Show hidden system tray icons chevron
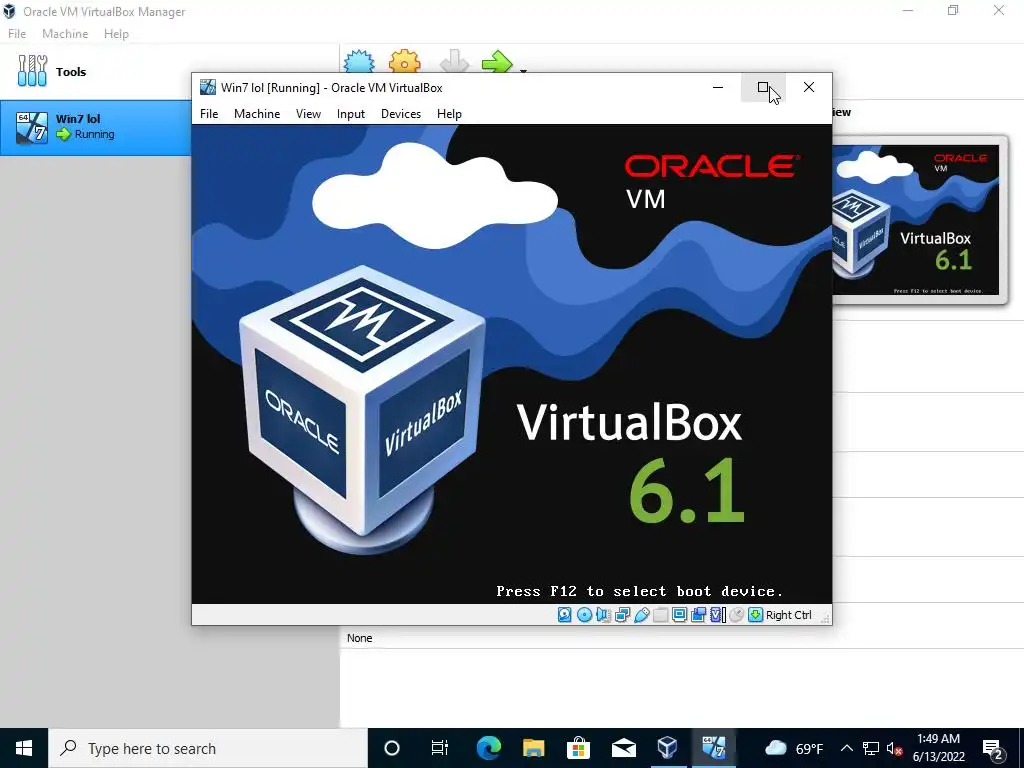1024x768 pixels. [846, 748]
